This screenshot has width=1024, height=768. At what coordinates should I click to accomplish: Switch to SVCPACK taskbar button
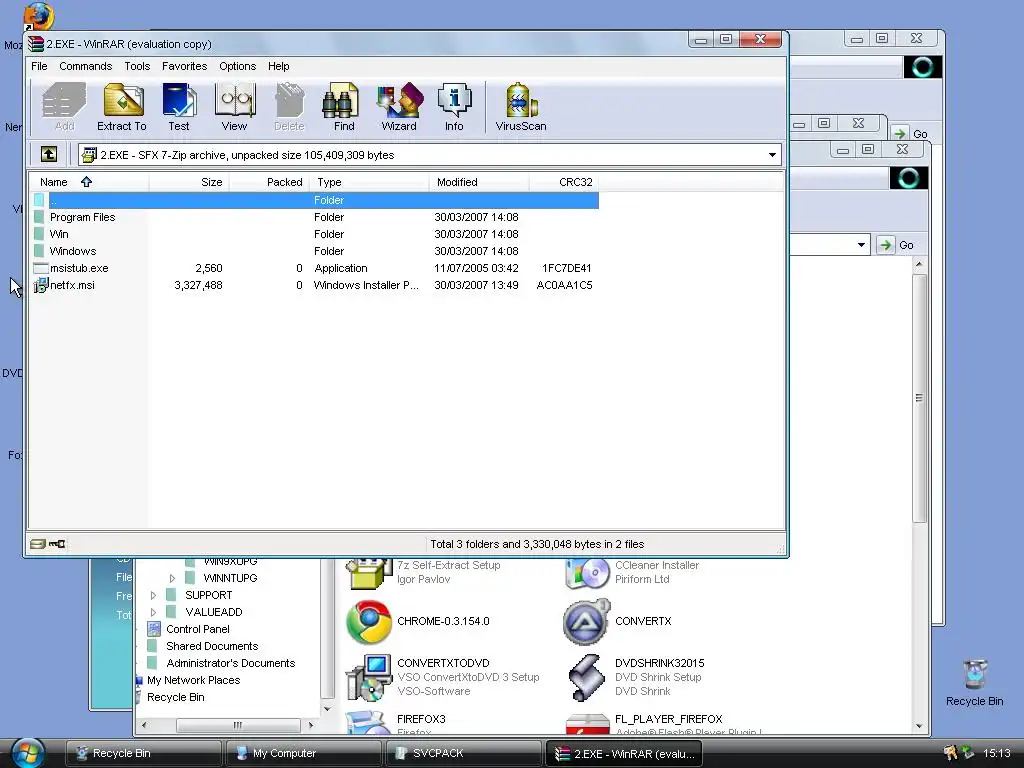pos(464,753)
